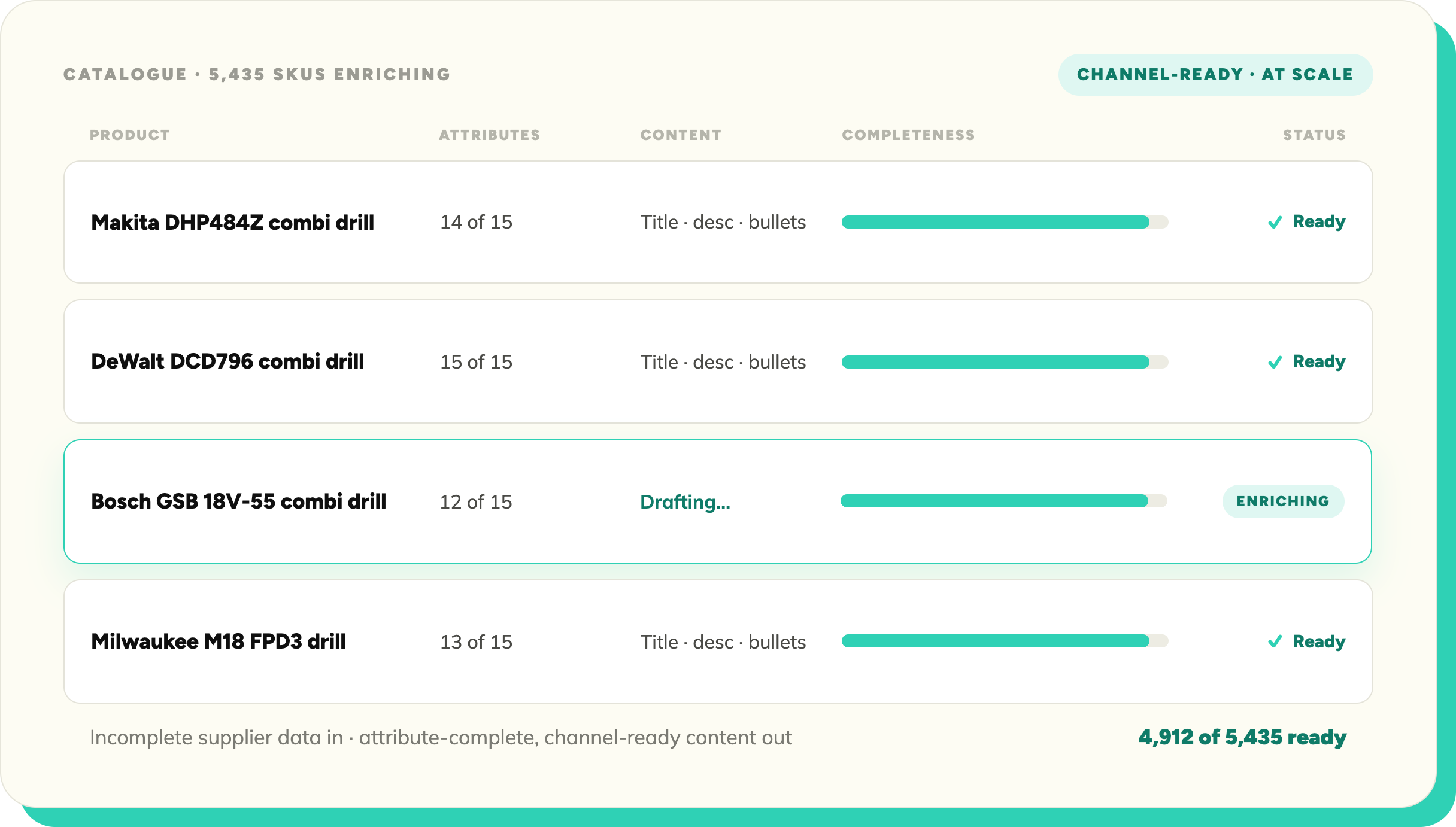This screenshot has width=1456, height=827.
Task: Click the COMPLETENESS column header
Action: (x=908, y=135)
